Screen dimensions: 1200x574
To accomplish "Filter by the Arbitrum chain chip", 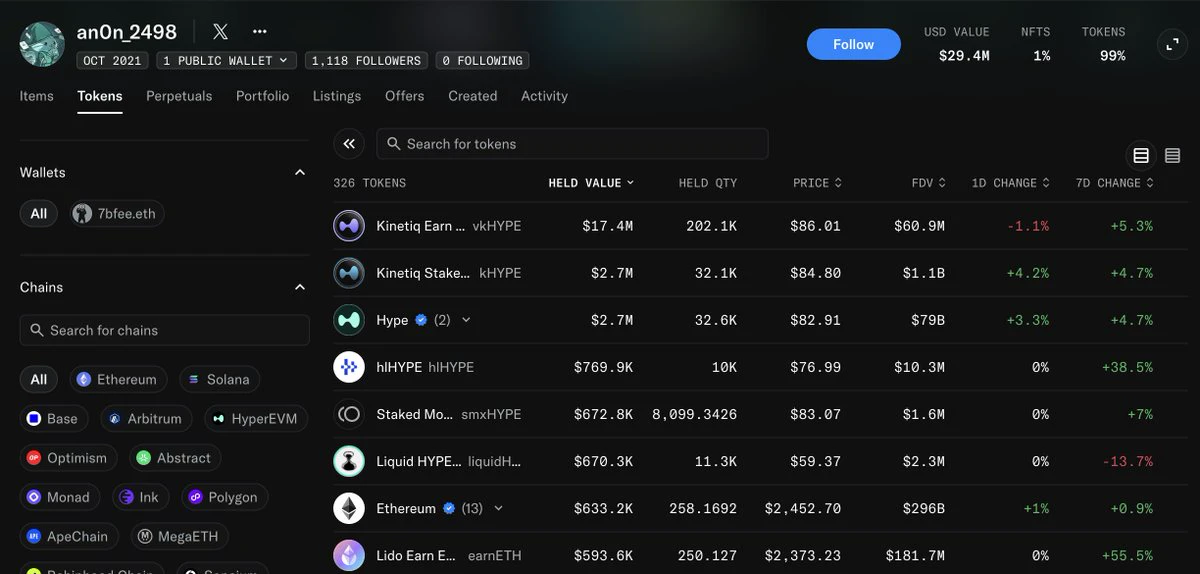I will [146, 419].
